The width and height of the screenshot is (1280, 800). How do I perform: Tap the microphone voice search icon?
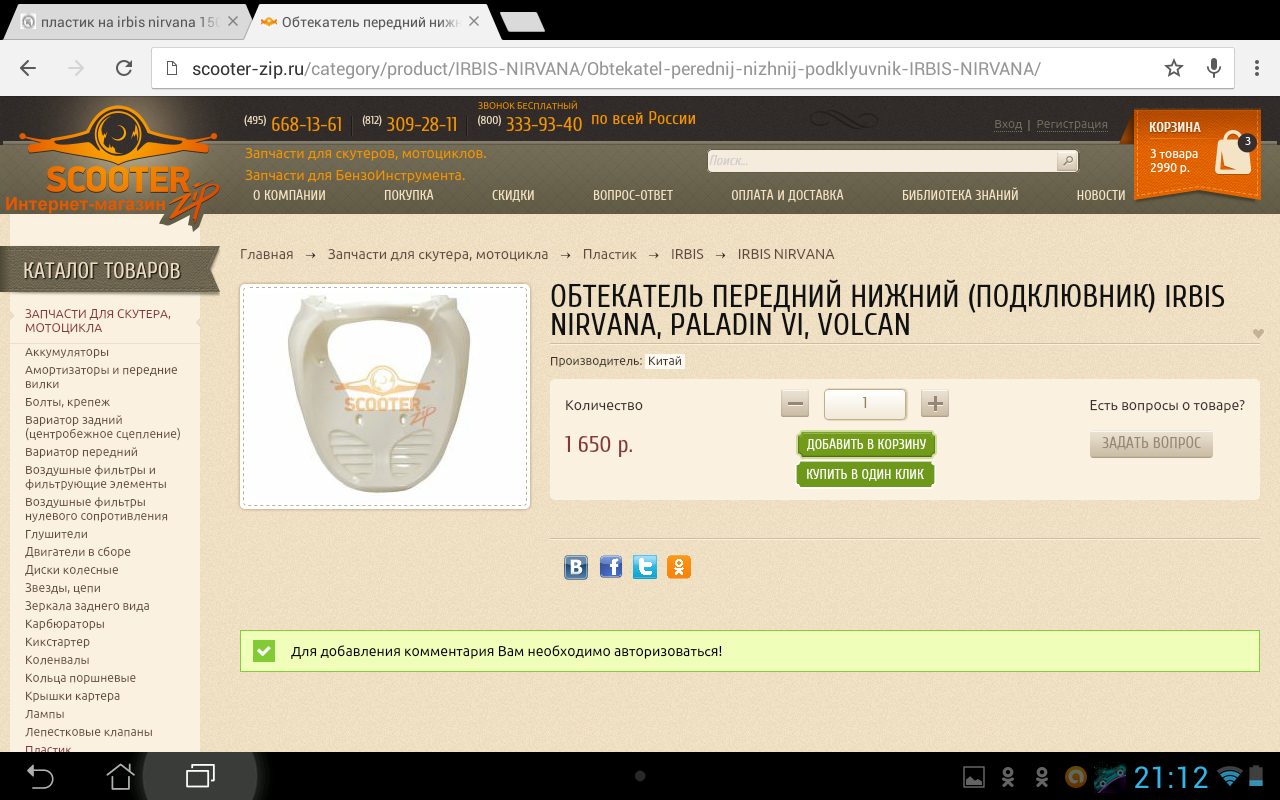pos(1214,68)
